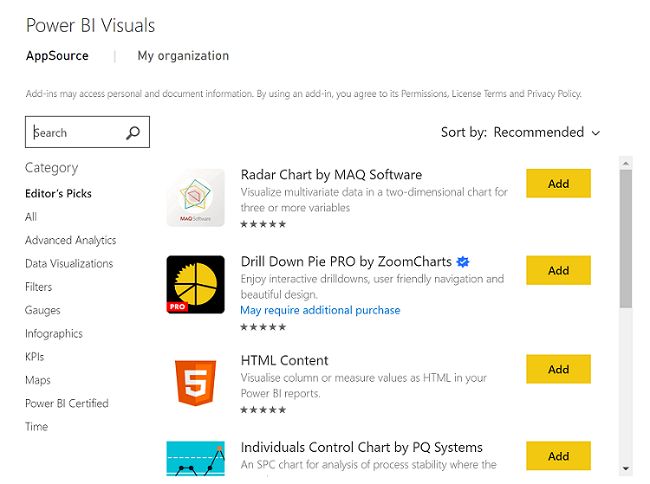Click the certified badge beside ZoomCharts
This screenshot has height=484, width=650.
click(463, 261)
